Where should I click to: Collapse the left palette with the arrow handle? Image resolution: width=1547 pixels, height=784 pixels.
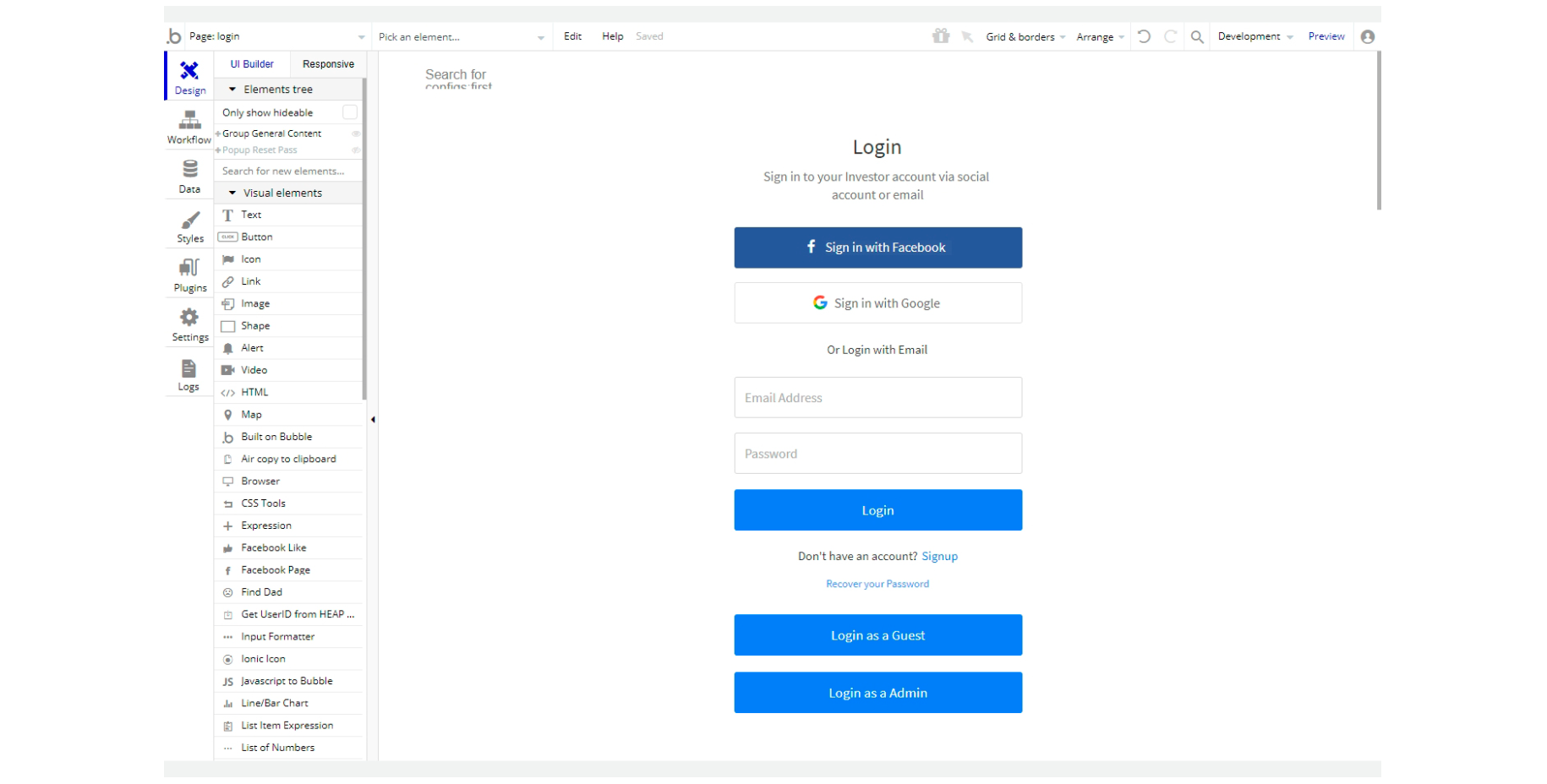click(x=373, y=419)
